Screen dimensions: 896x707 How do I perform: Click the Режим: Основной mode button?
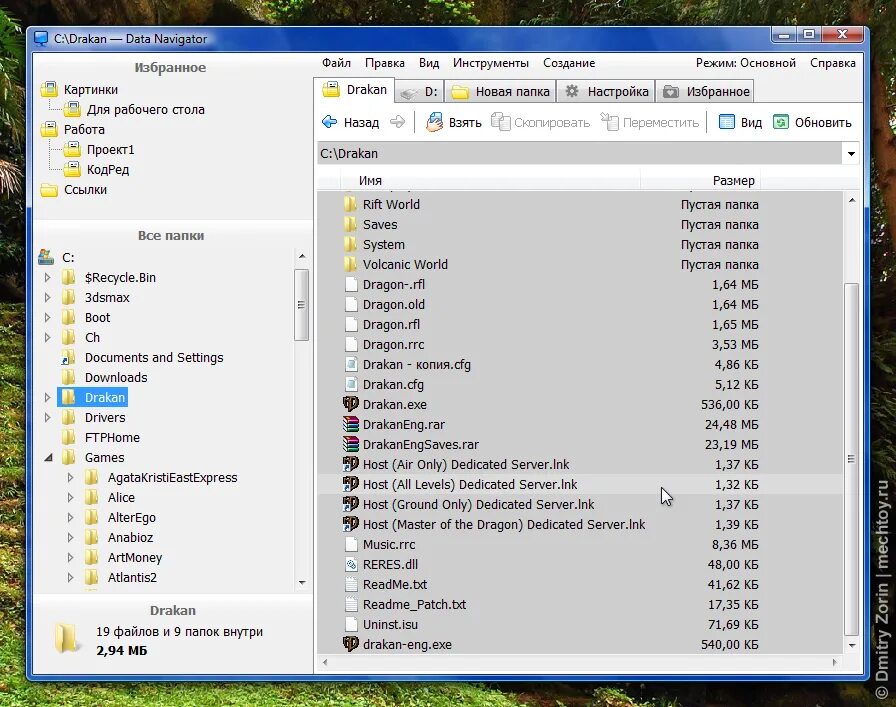coord(745,63)
